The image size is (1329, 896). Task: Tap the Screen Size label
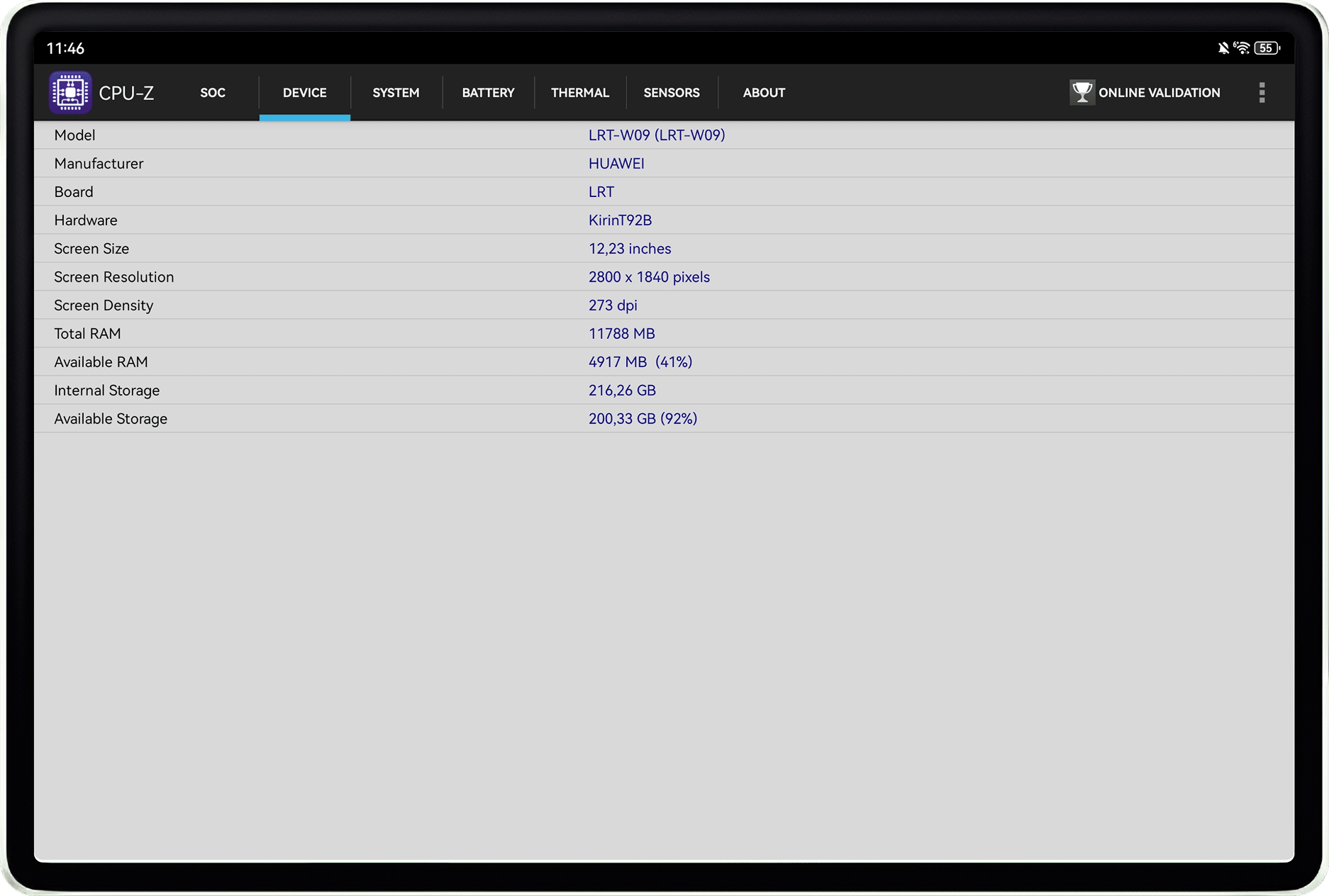pos(91,249)
